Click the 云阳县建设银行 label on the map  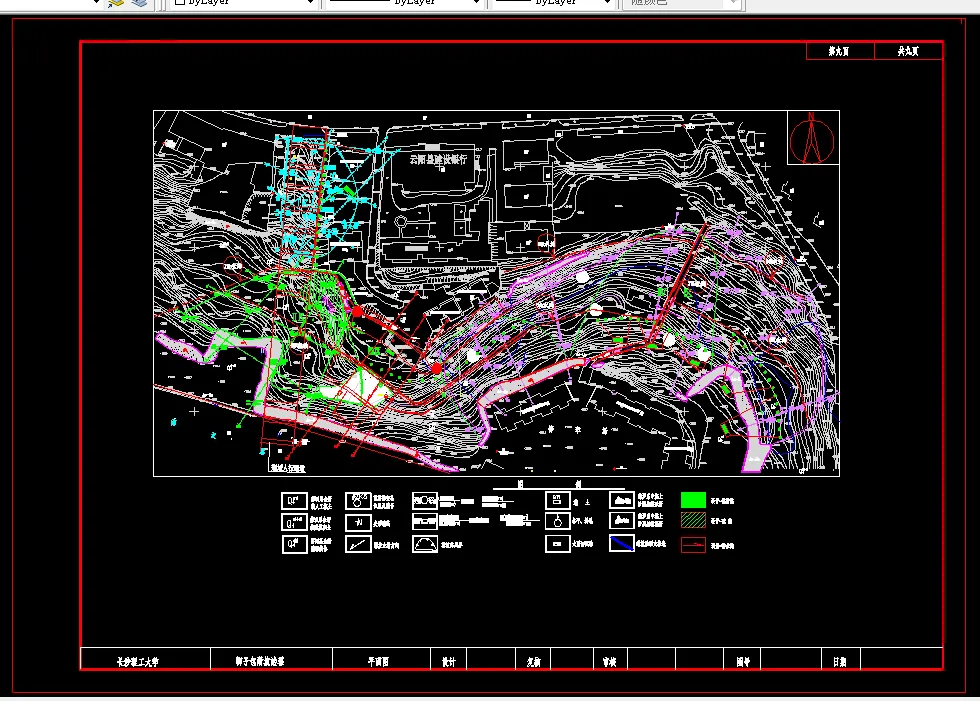tap(438, 159)
